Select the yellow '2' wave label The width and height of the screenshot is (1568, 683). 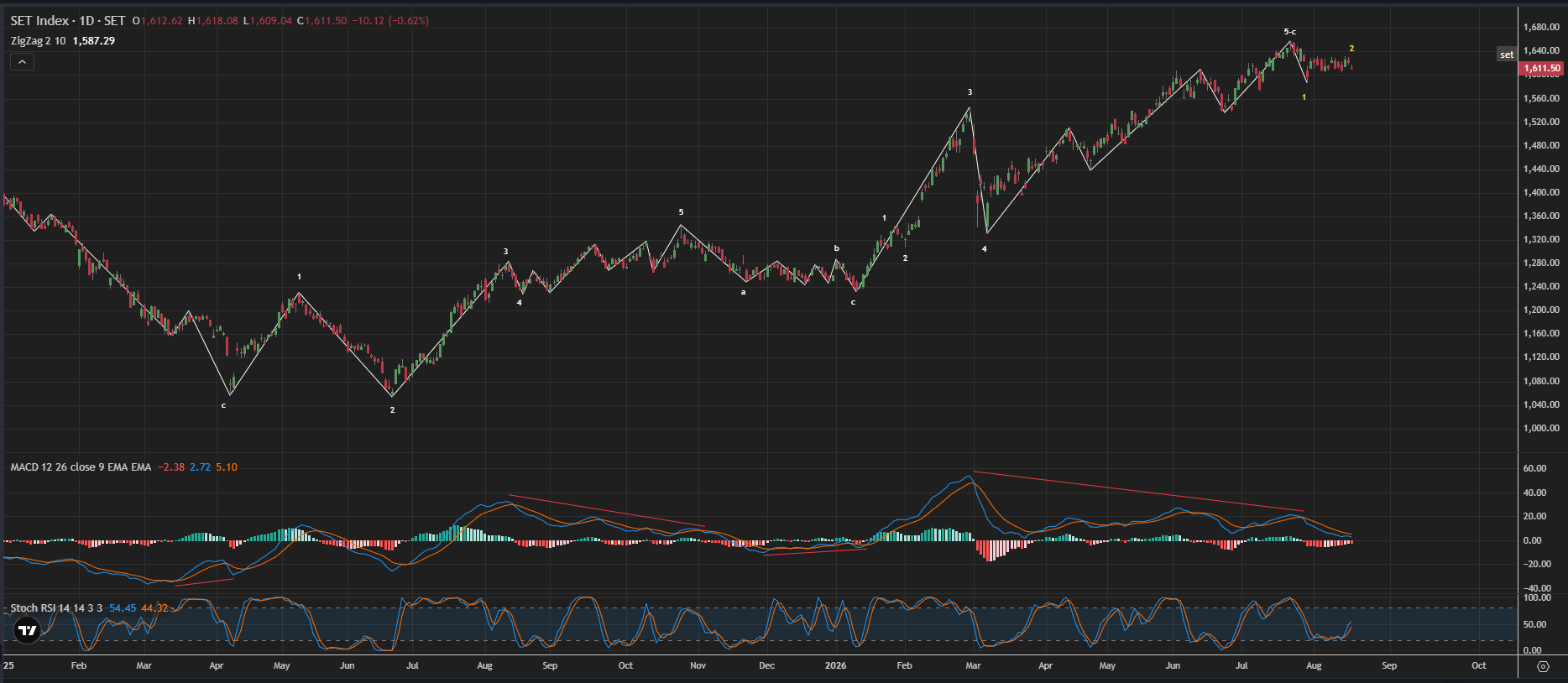1351,49
